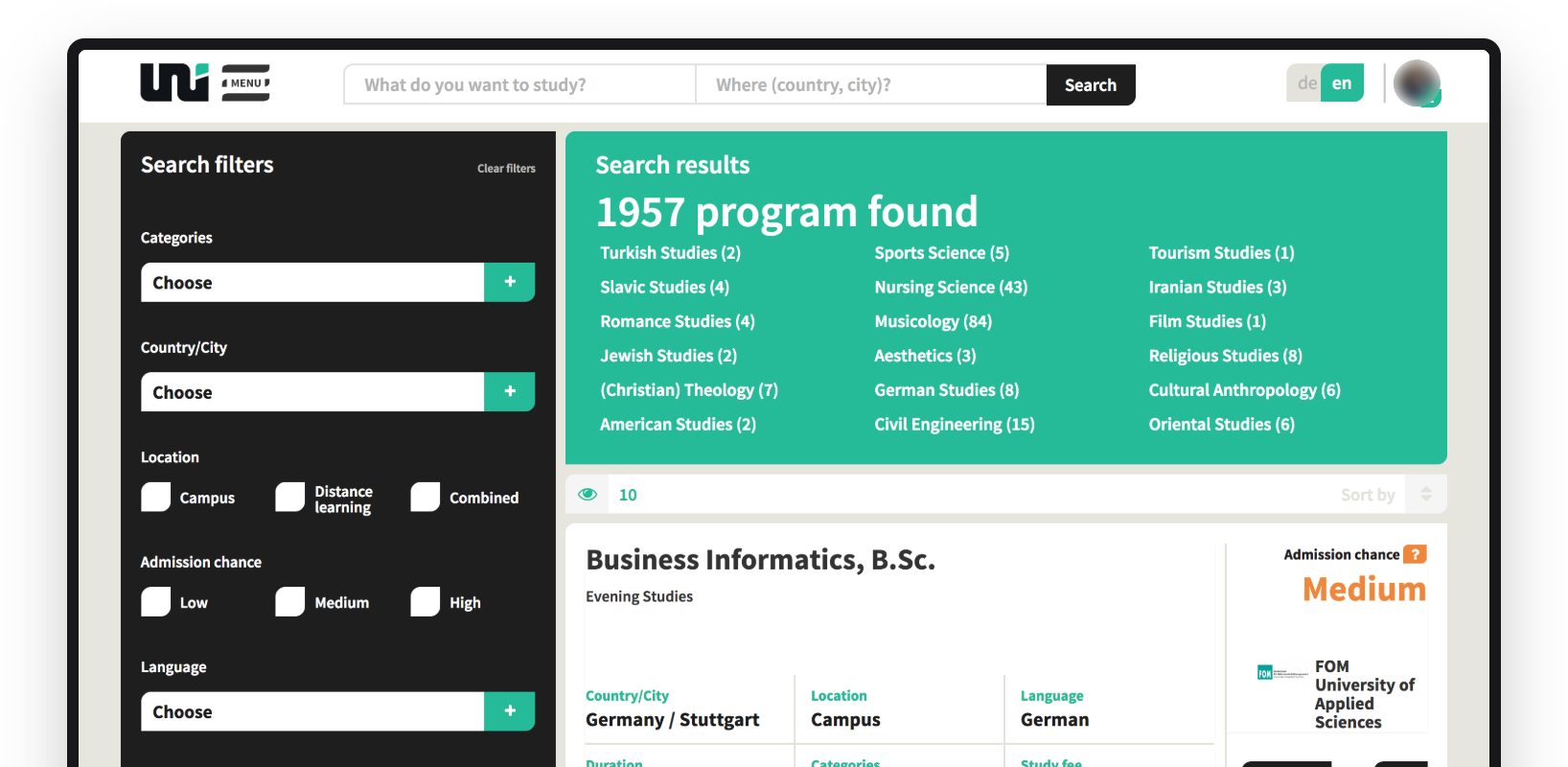
Task: Click Clear filters link
Action: 506,168
